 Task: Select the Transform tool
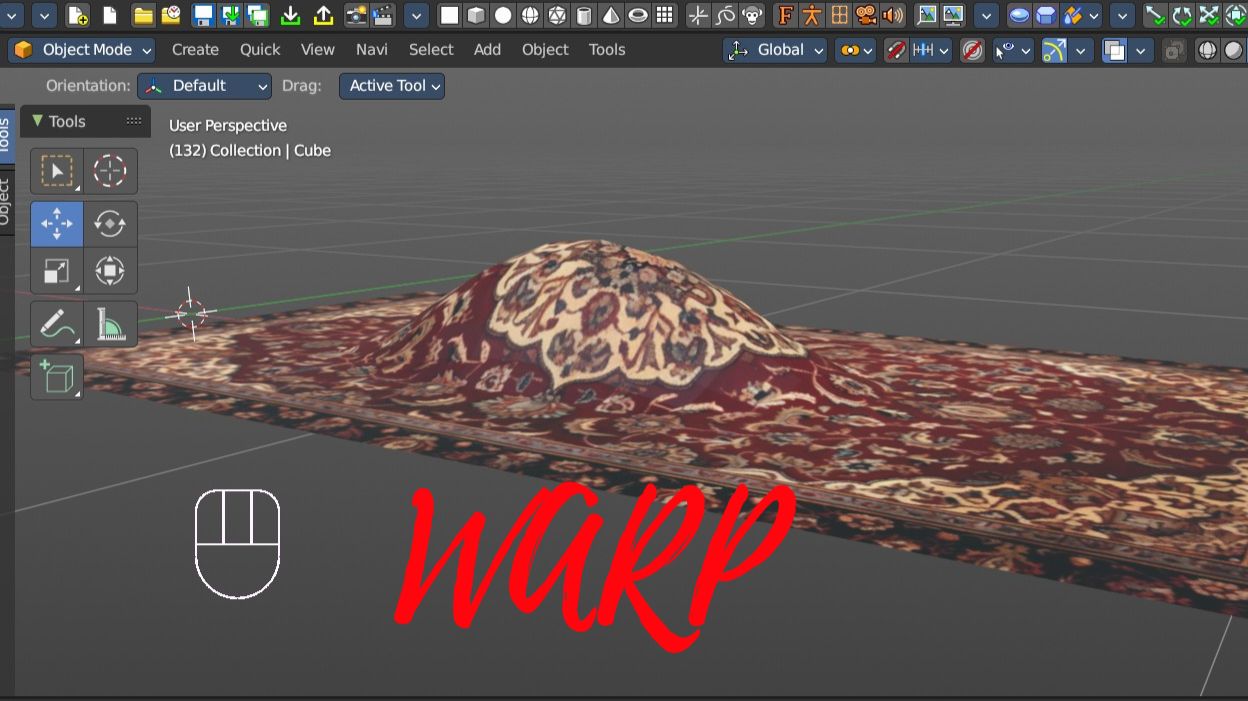[110, 270]
